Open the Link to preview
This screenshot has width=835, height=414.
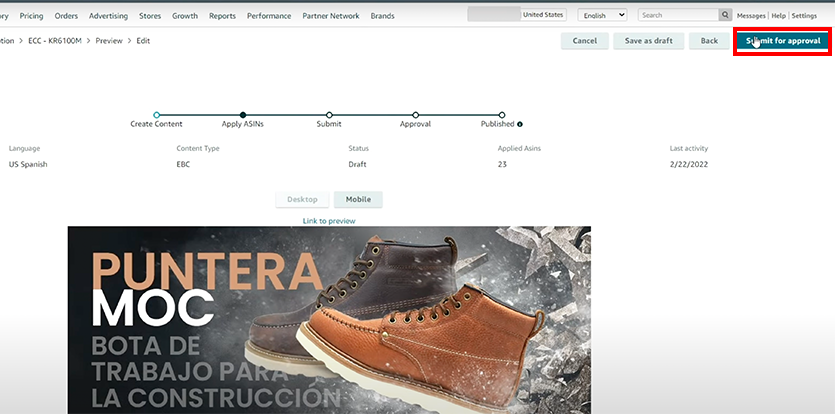[329, 221]
